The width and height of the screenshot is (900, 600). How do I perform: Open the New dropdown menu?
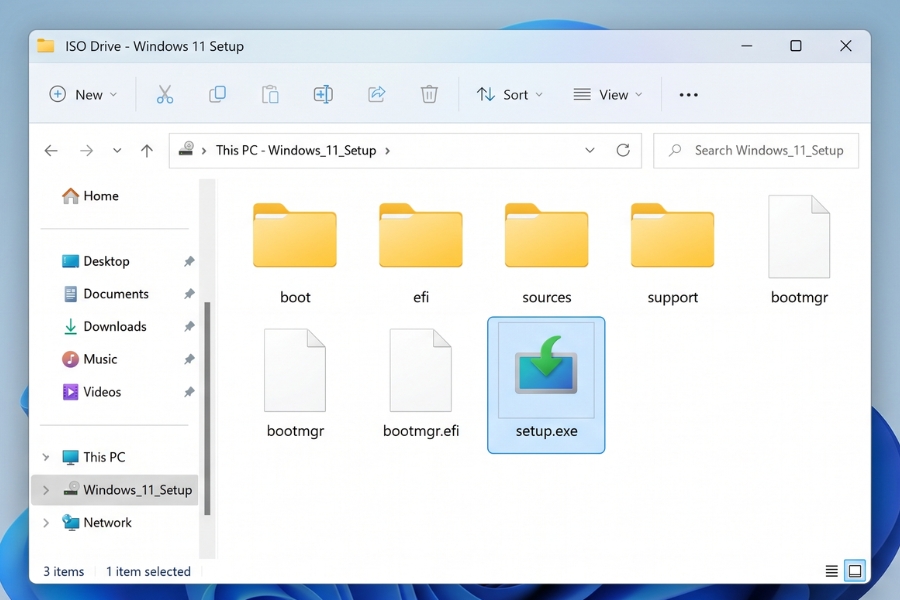[83, 94]
